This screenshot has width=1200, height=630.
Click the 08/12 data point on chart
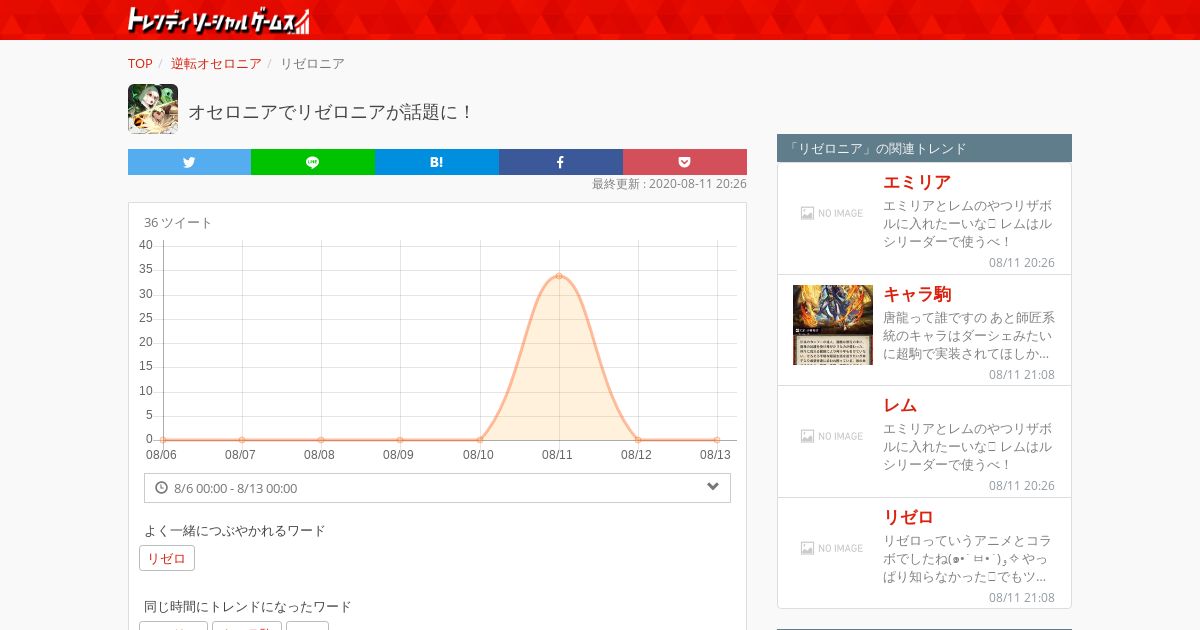[x=638, y=440]
